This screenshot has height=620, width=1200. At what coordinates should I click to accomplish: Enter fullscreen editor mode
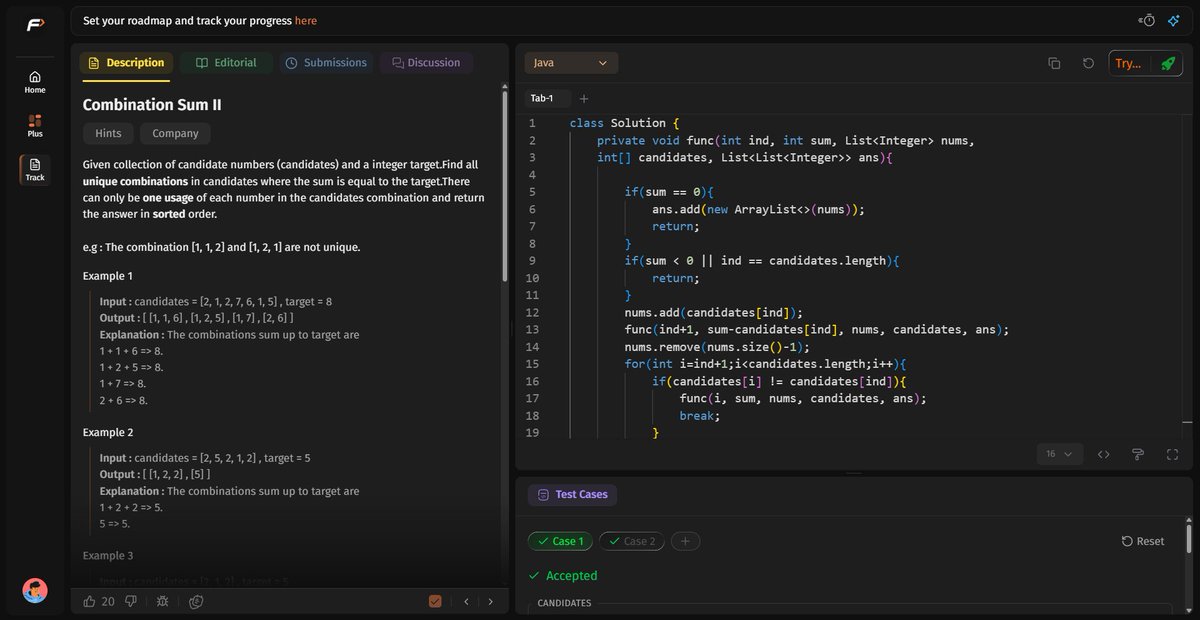pos(1172,454)
